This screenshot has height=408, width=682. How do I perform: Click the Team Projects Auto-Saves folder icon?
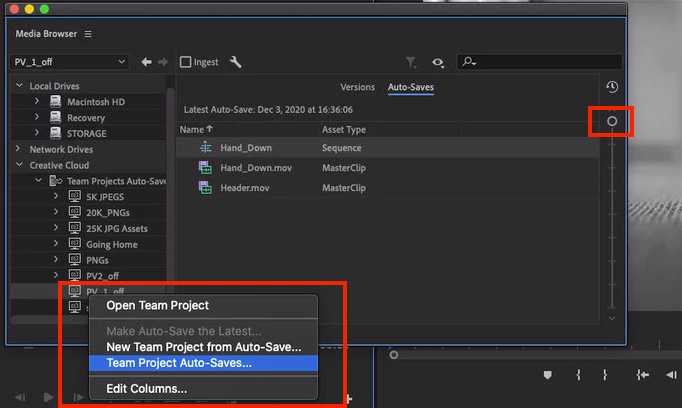click(56, 181)
